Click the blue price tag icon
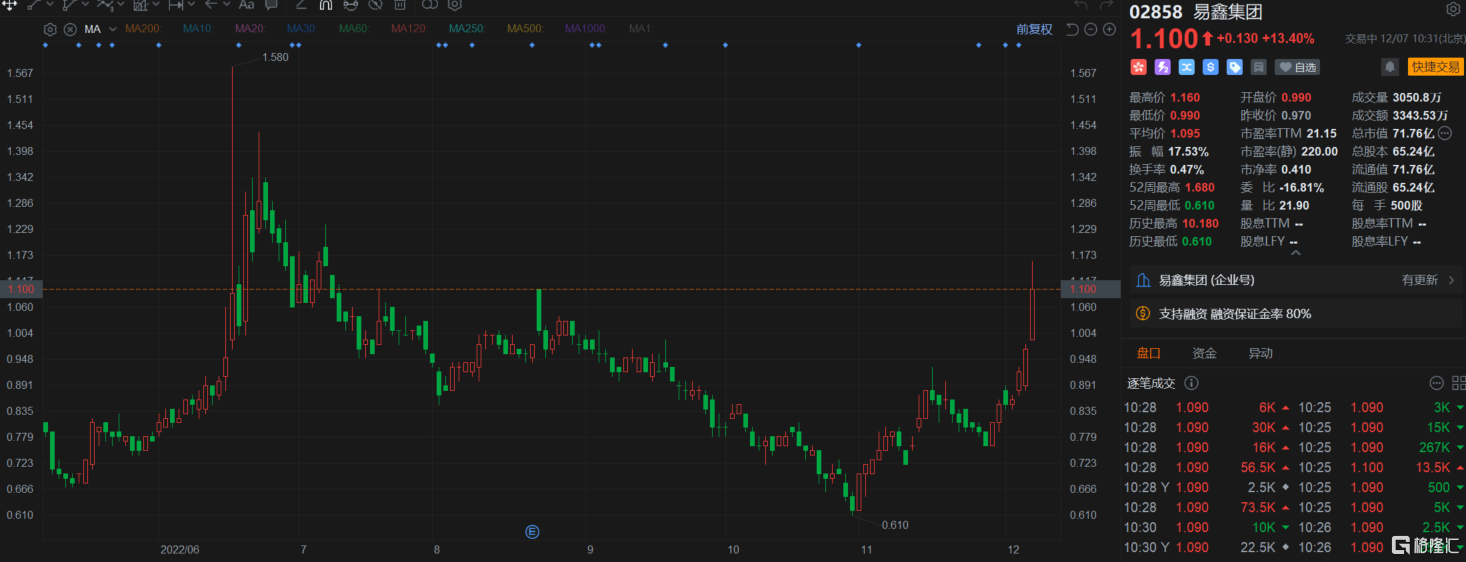Screen dimensions: 1466x562 point(1234,67)
